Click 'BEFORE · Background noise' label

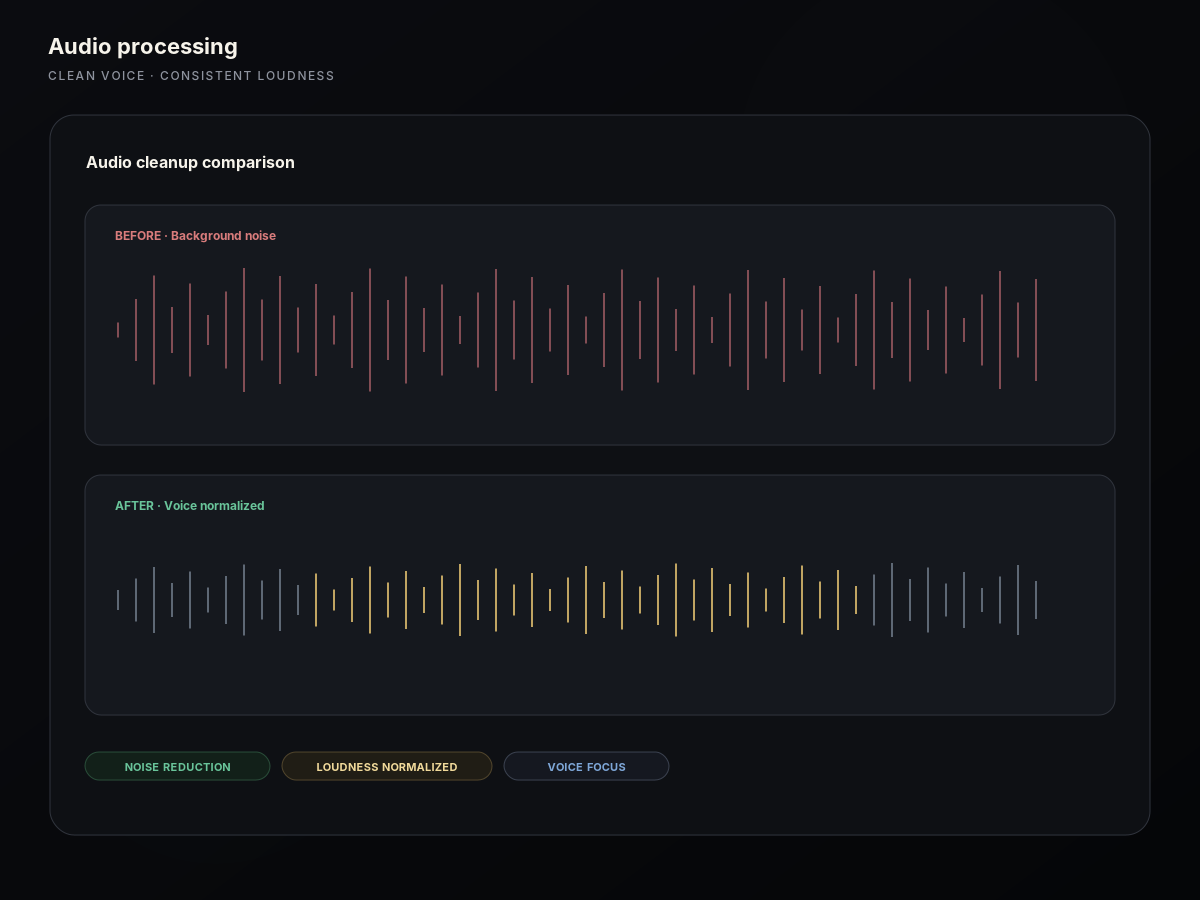click(x=195, y=236)
